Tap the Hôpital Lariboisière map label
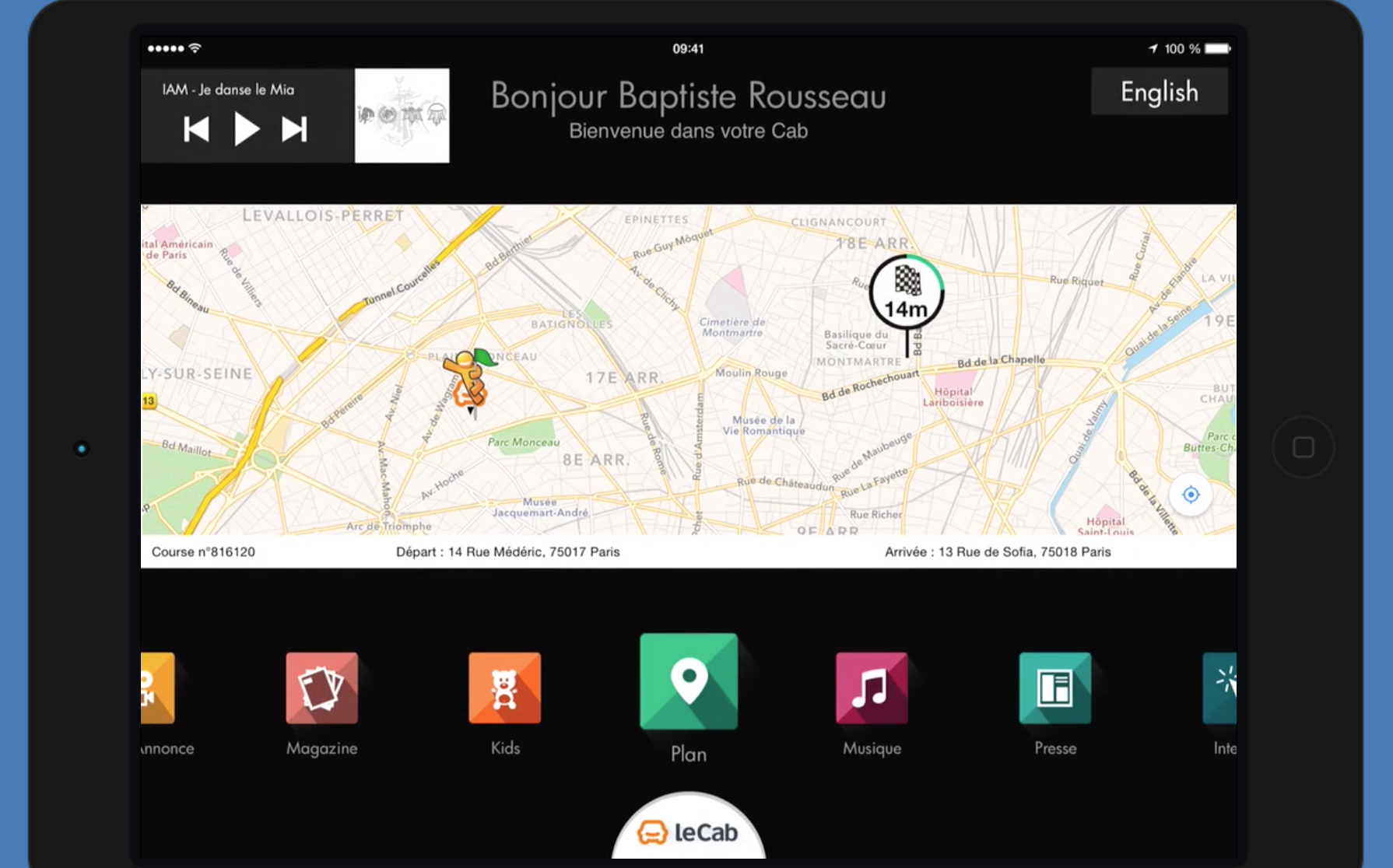Screen dimensions: 1393x868 tap(953, 397)
